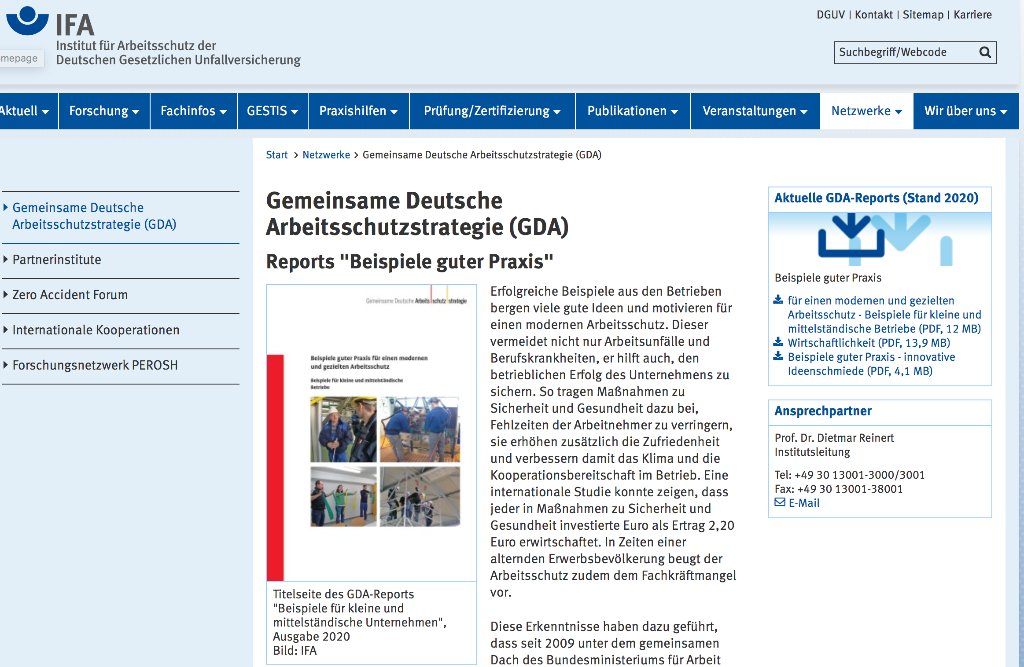
Task: Click the search magnifier icon
Action: click(985, 52)
